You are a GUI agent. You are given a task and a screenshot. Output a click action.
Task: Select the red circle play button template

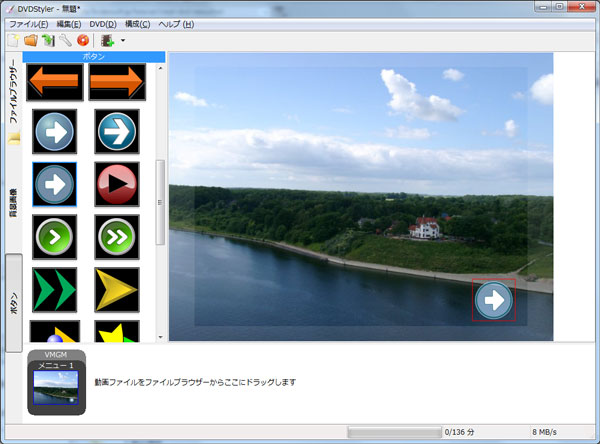(x=117, y=184)
